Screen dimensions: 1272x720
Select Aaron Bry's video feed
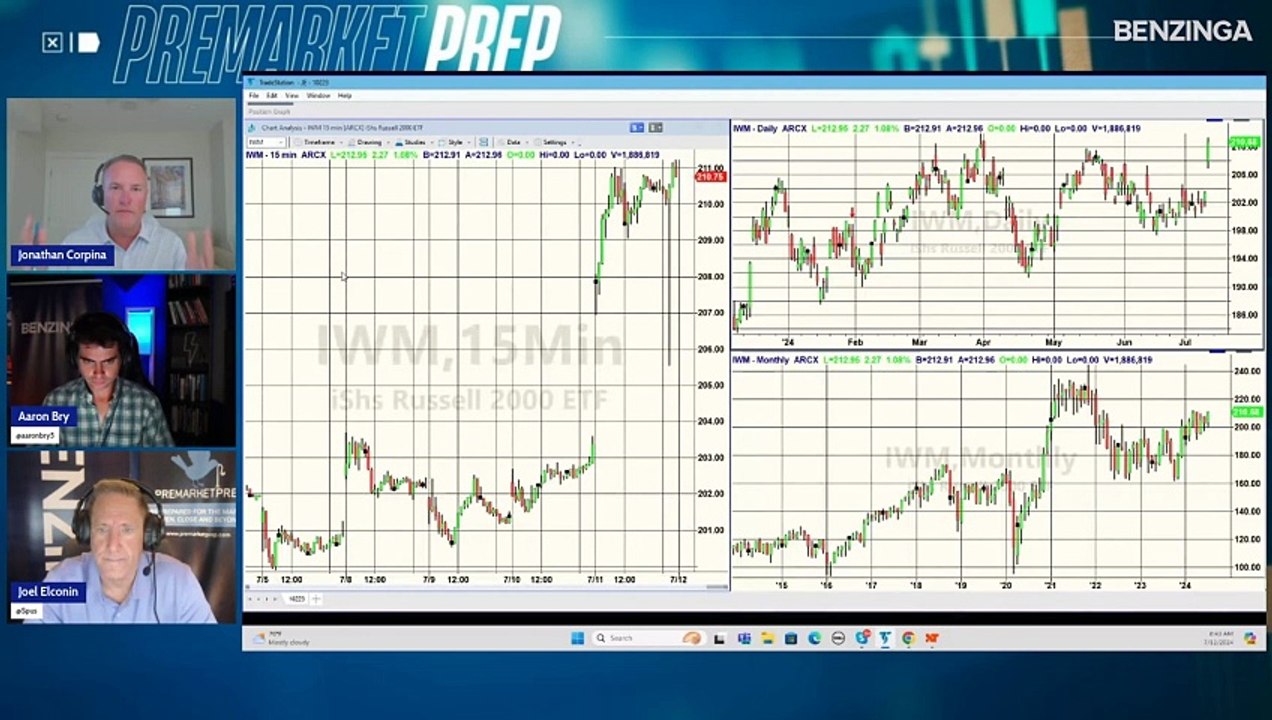click(122, 360)
